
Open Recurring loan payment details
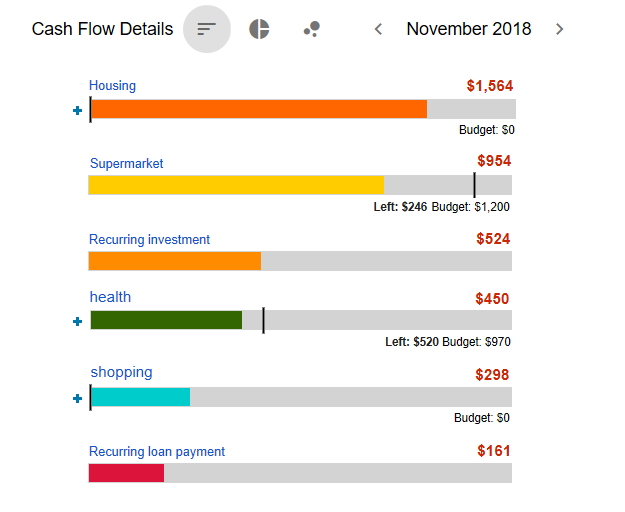point(157,451)
